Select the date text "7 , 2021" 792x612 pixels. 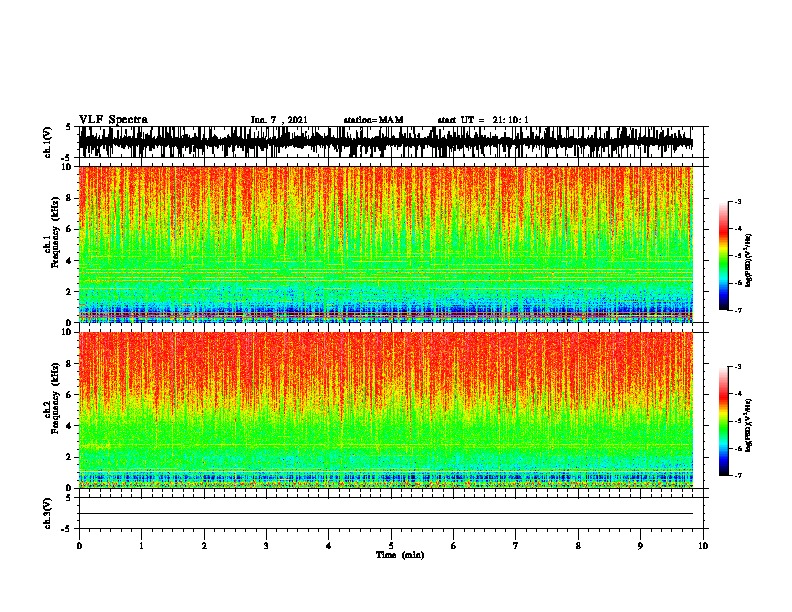pos(288,120)
